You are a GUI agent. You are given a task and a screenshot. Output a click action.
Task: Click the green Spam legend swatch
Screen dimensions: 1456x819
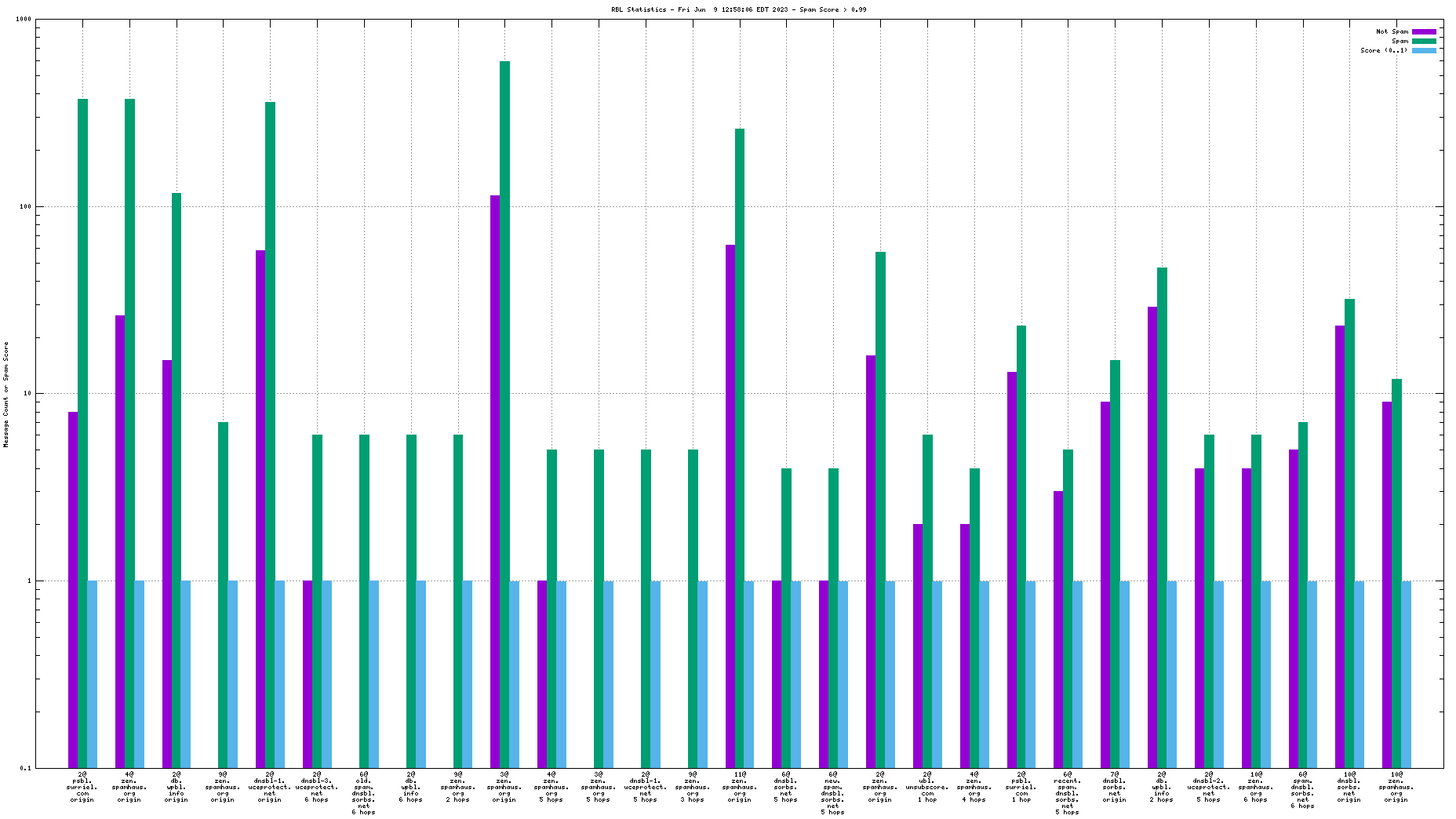click(1424, 41)
